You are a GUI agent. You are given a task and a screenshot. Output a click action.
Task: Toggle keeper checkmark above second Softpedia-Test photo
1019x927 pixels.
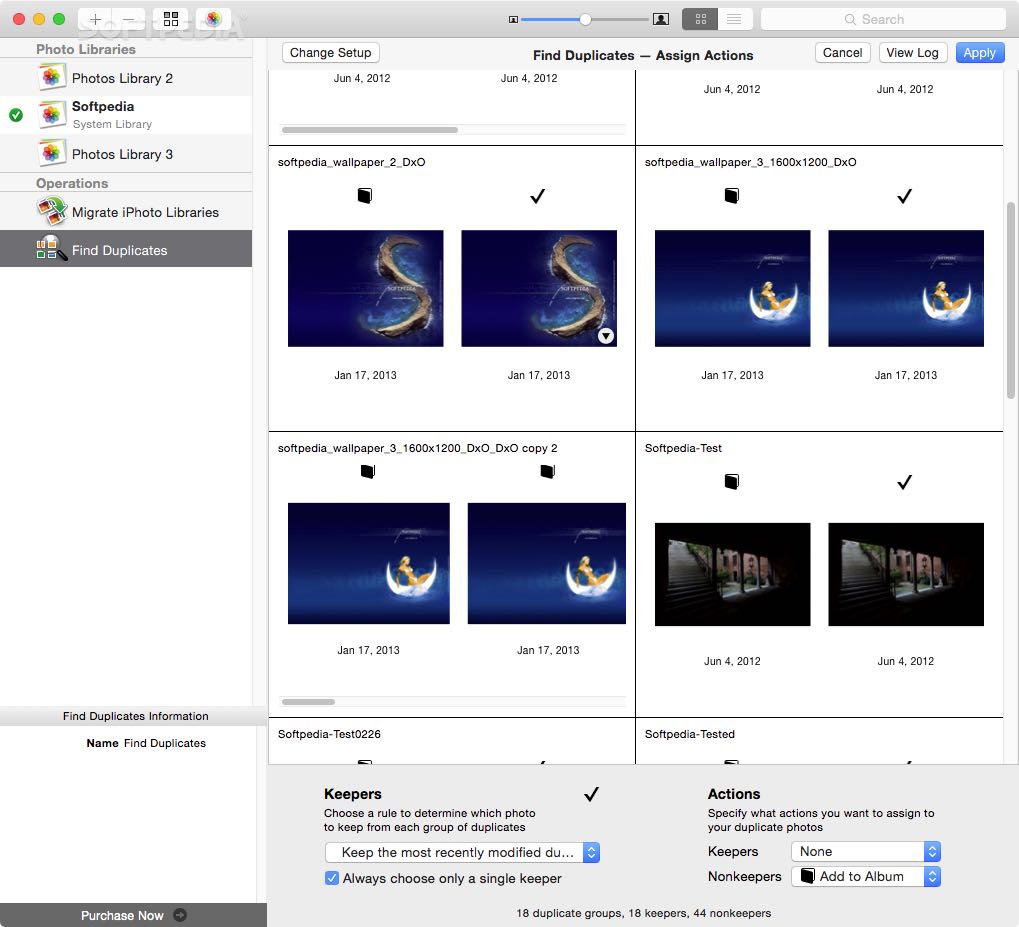[905, 482]
